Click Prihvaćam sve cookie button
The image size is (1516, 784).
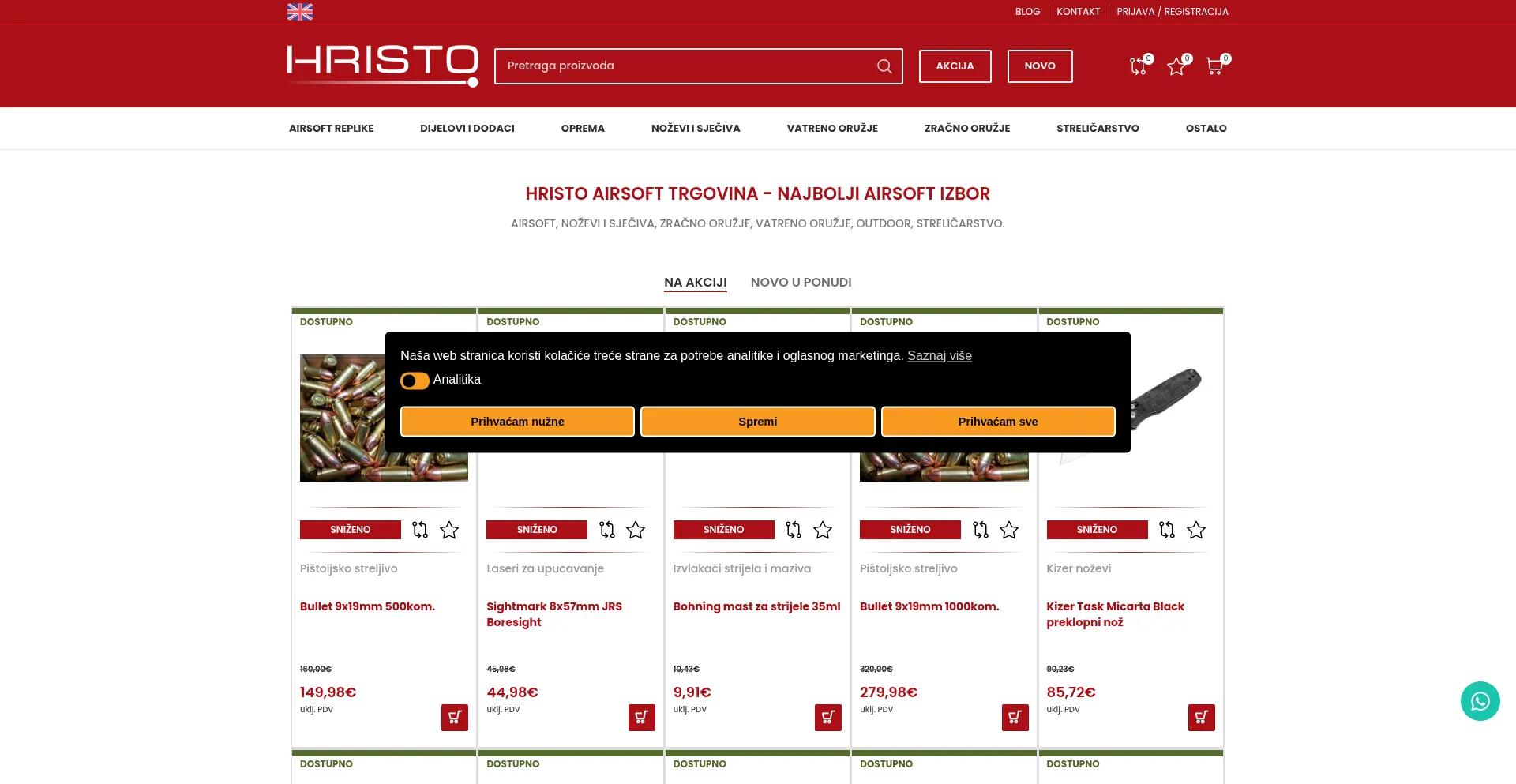pos(998,422)
